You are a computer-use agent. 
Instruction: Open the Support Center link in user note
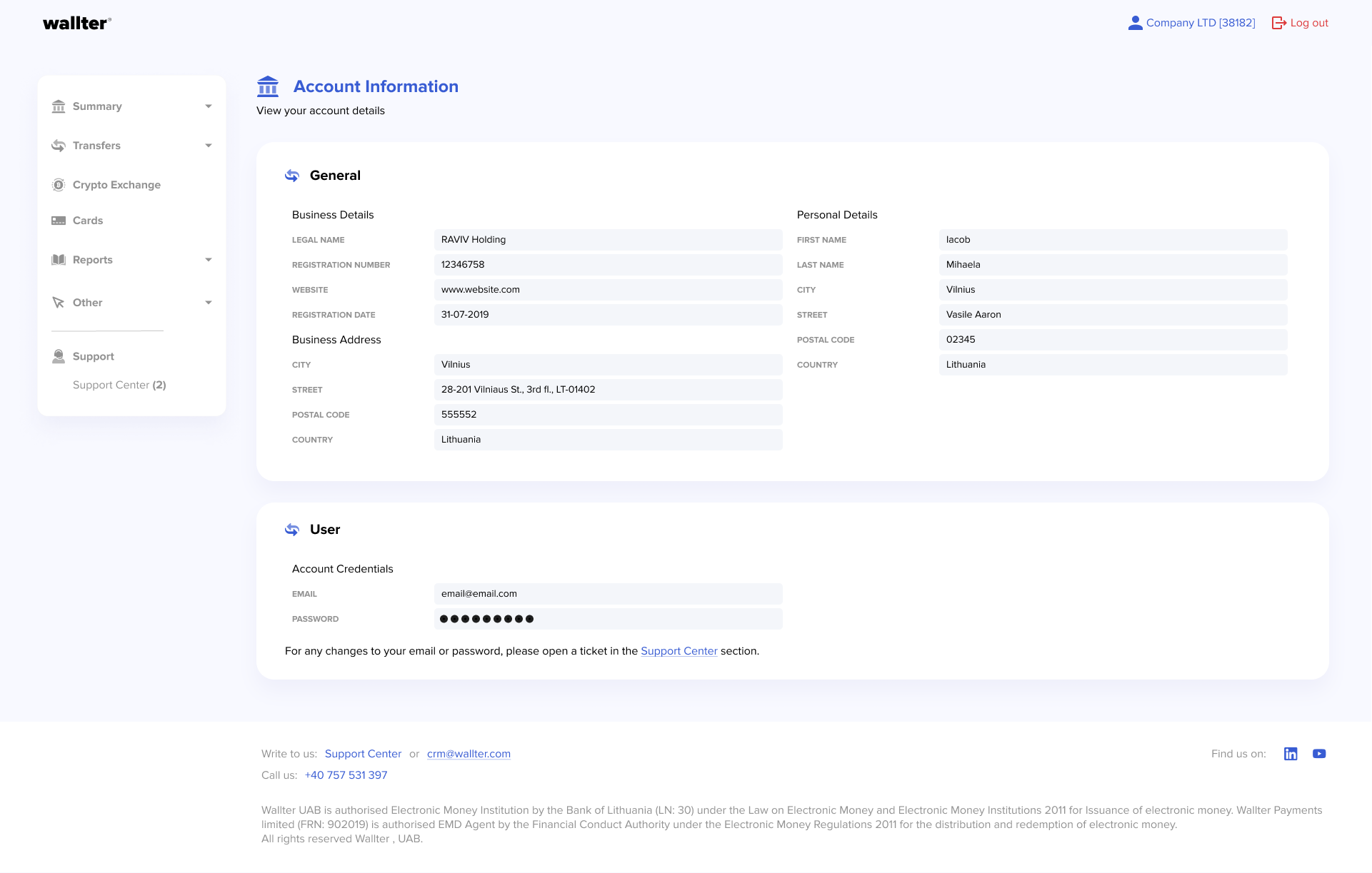coord(679,650)
